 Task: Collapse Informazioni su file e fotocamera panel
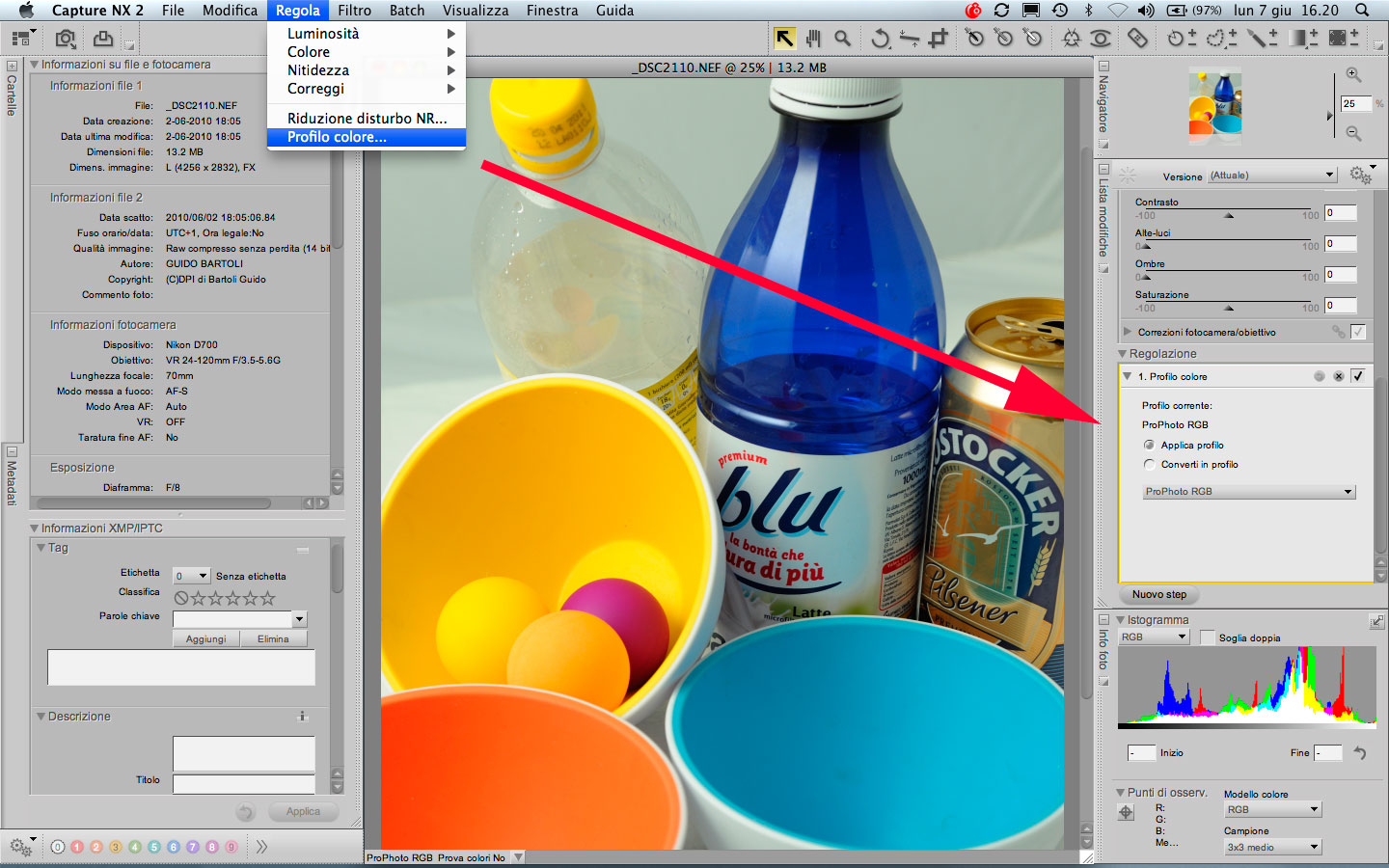(35, 65)
